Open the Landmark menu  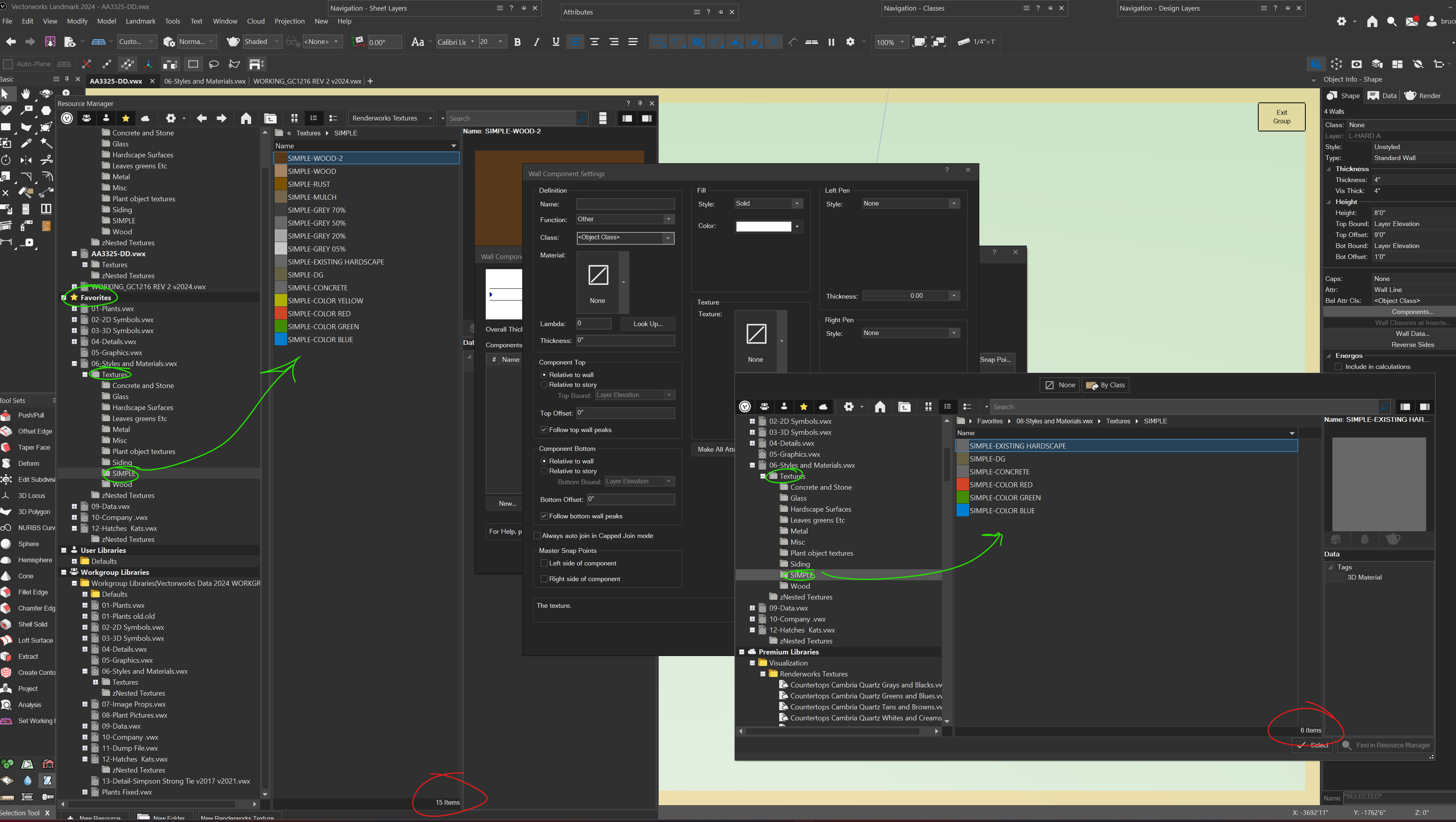click(140, 21)
